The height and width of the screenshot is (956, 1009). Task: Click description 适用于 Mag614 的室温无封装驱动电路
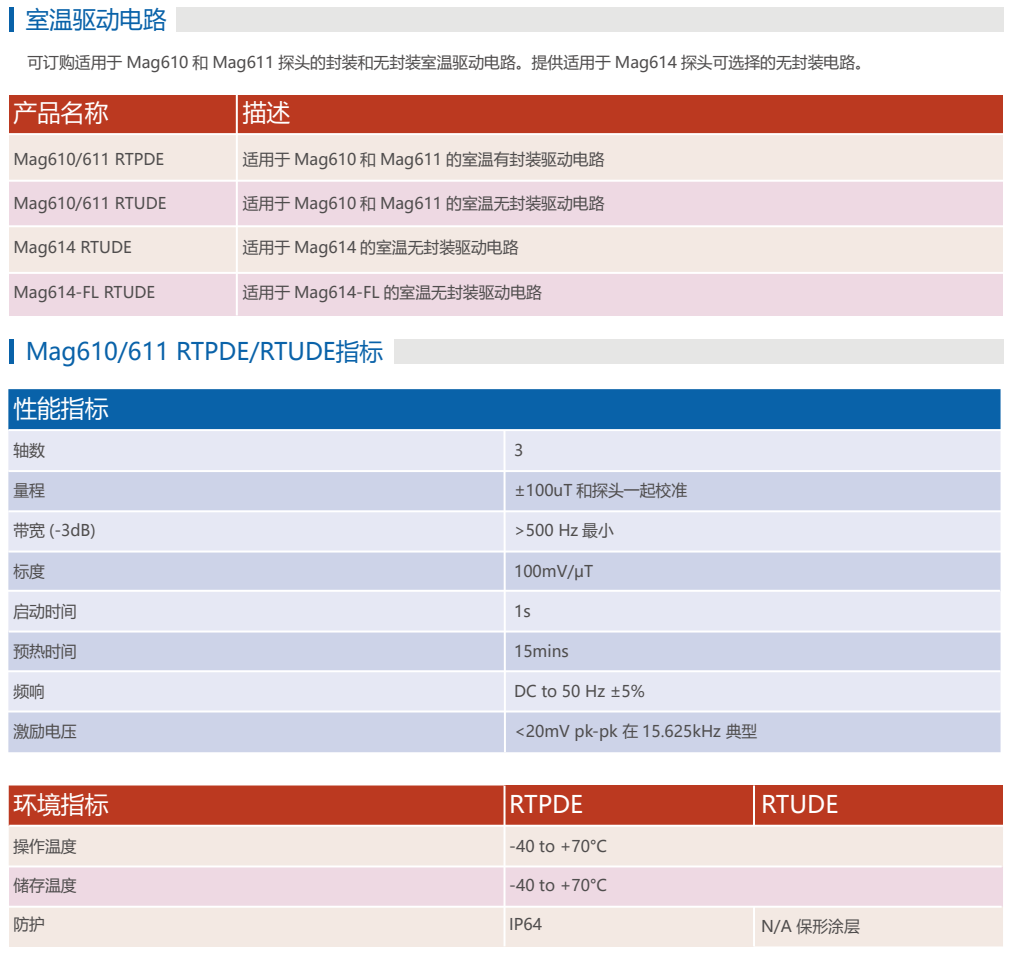(x=380, y=248)
